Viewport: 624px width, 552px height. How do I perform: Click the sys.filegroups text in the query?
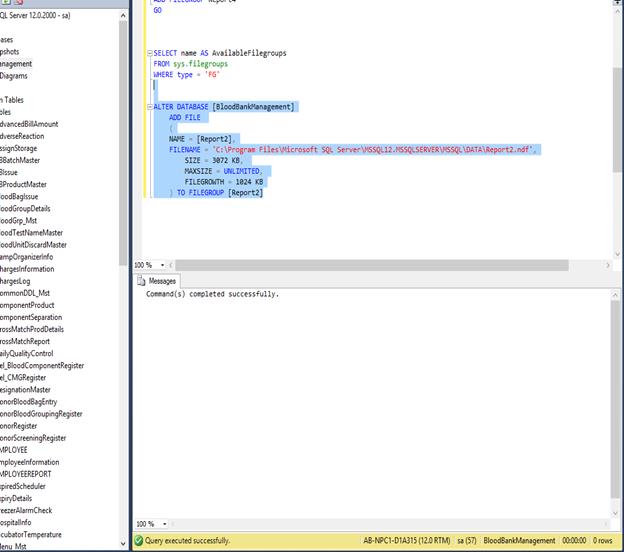pos(200,64)
